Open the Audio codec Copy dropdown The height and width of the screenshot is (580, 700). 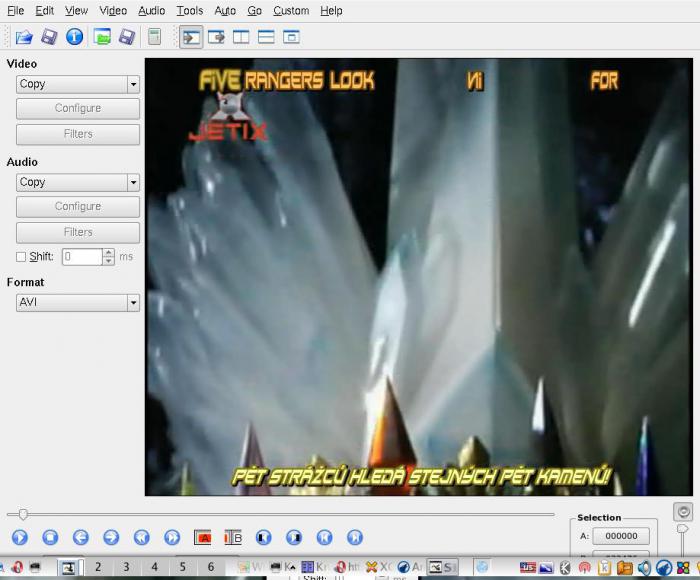(78, 182)
